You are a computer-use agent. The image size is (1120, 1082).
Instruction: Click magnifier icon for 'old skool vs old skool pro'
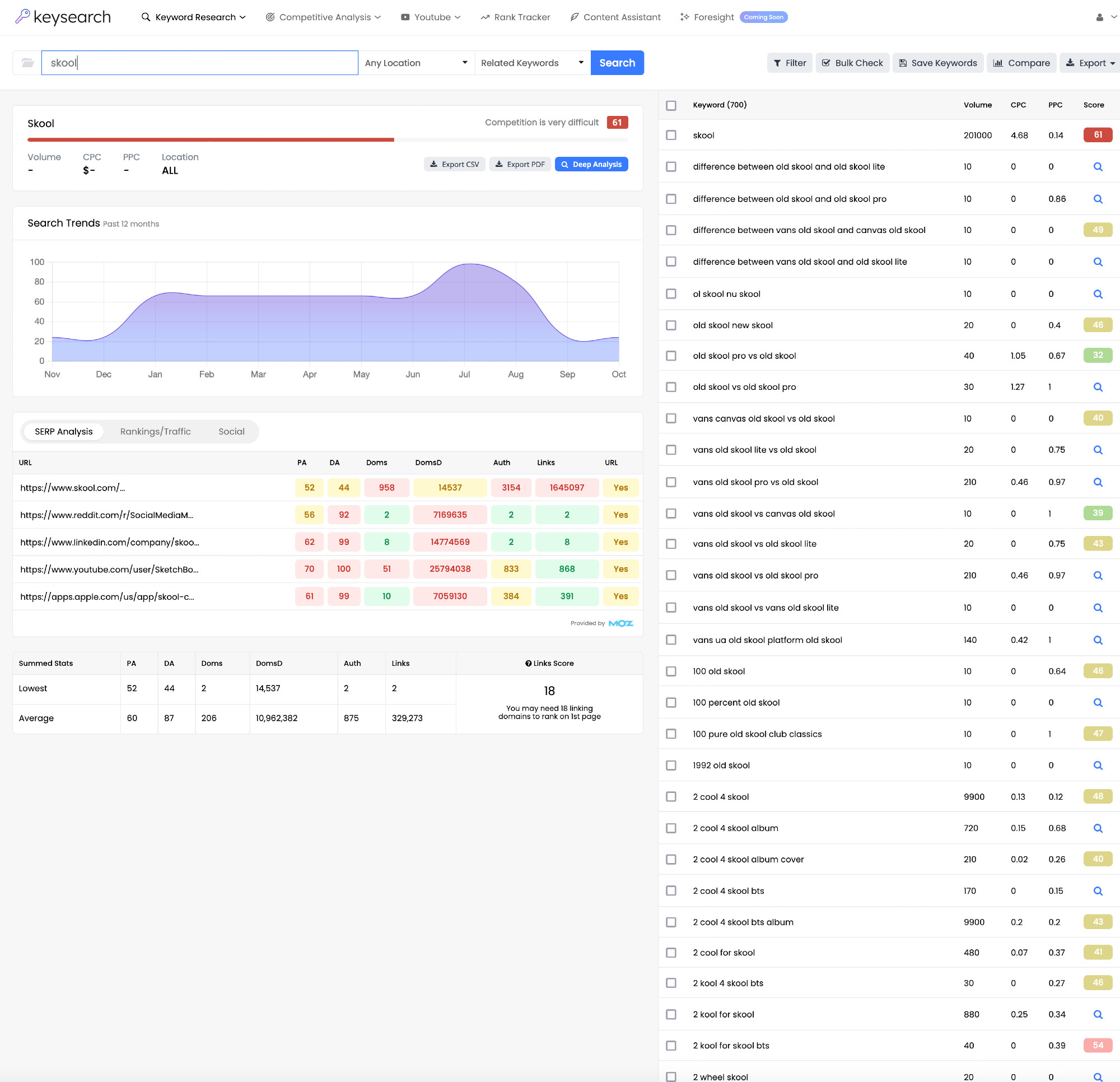[1098, 387]
